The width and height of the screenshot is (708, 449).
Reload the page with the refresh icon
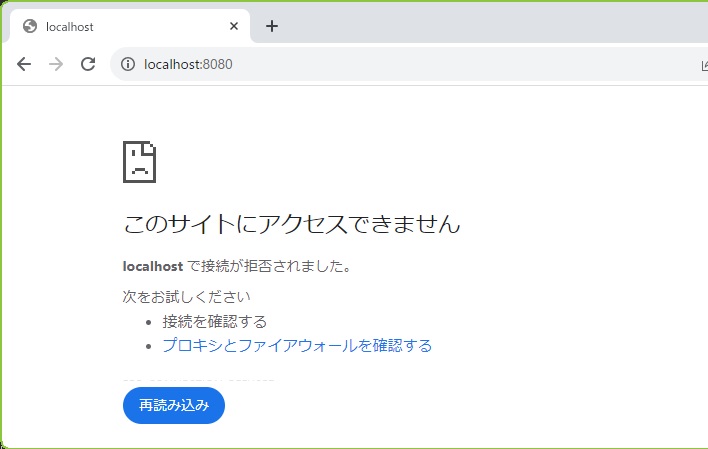coord(88,64)
